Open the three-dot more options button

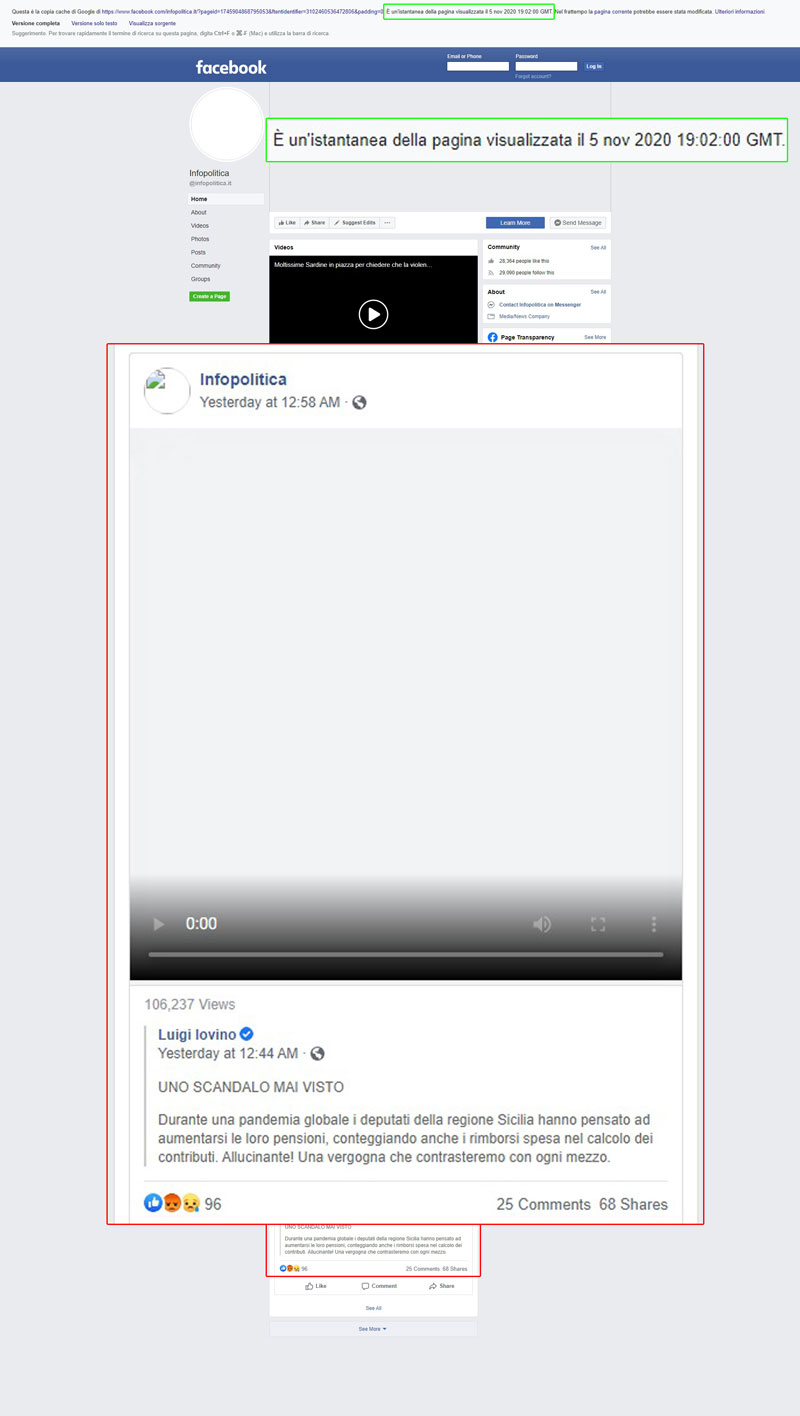pyautogui.click(x=388, y=223)
